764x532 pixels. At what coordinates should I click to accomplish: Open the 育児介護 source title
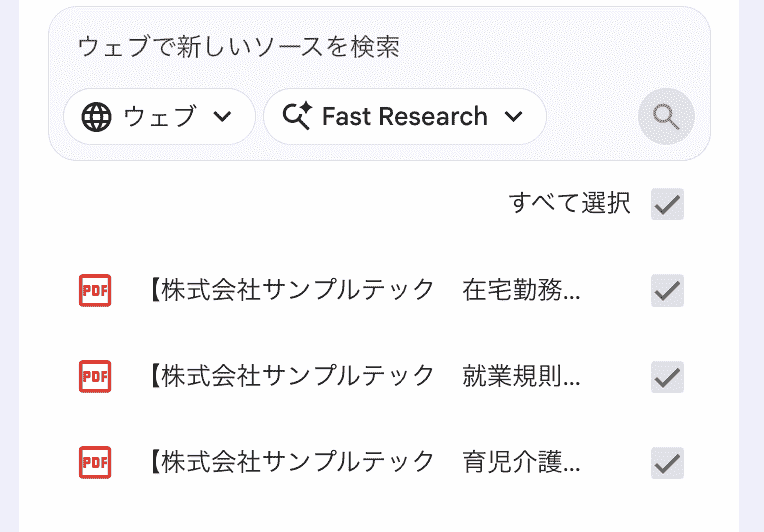pos(363,462)
